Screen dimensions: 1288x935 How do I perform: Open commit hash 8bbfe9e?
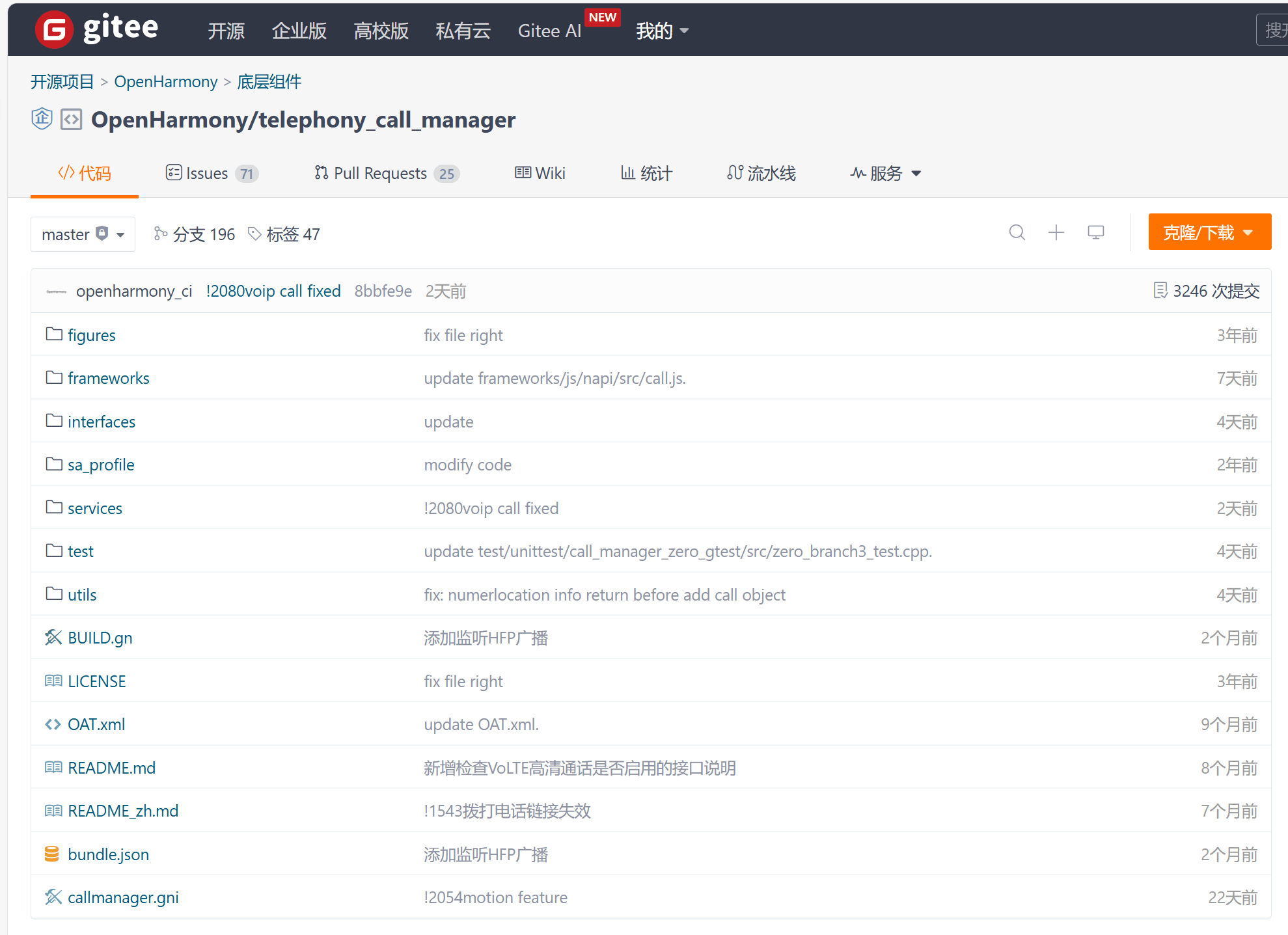point(383,291)
